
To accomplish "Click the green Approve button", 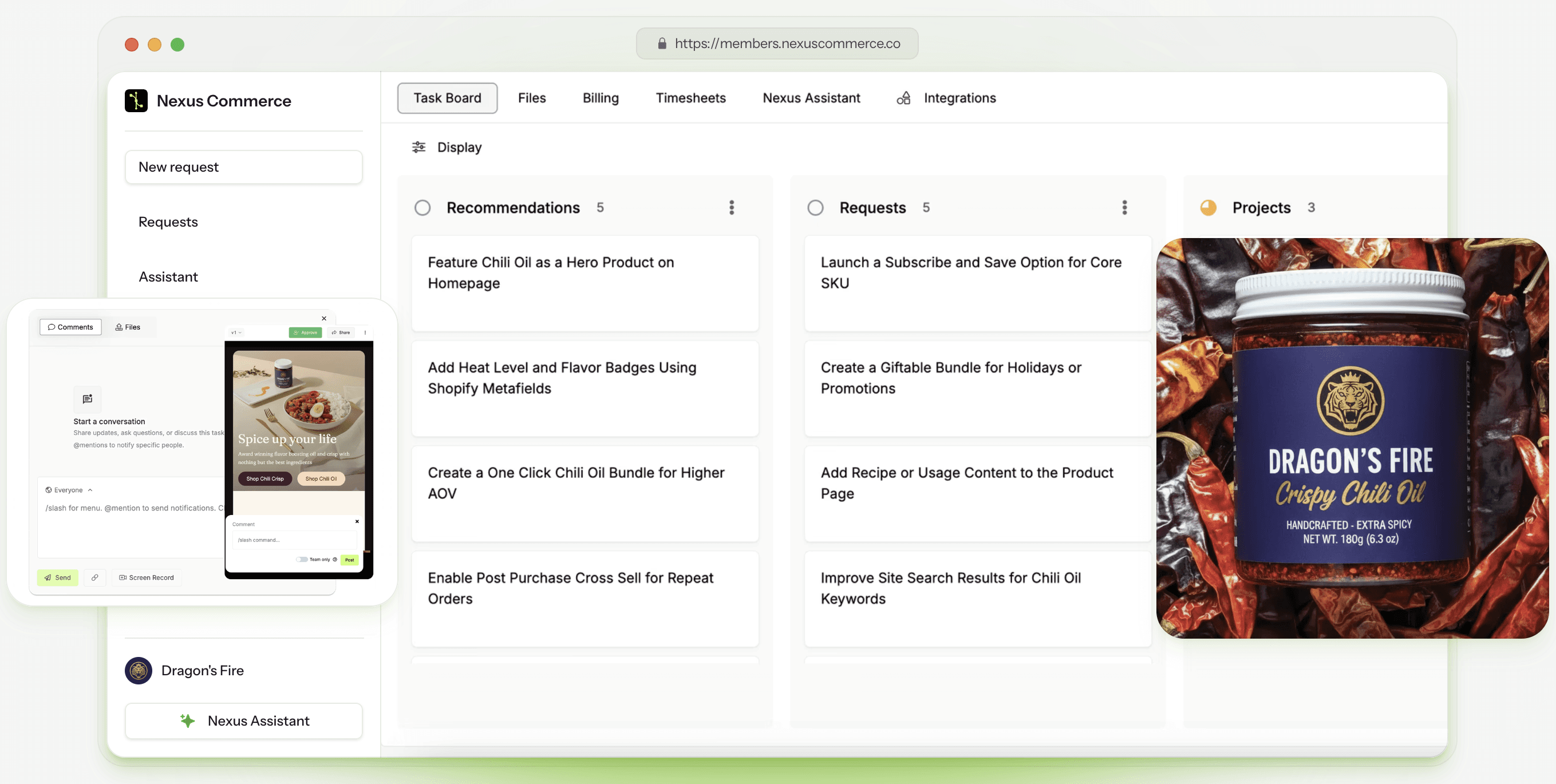I will [305, 332].
